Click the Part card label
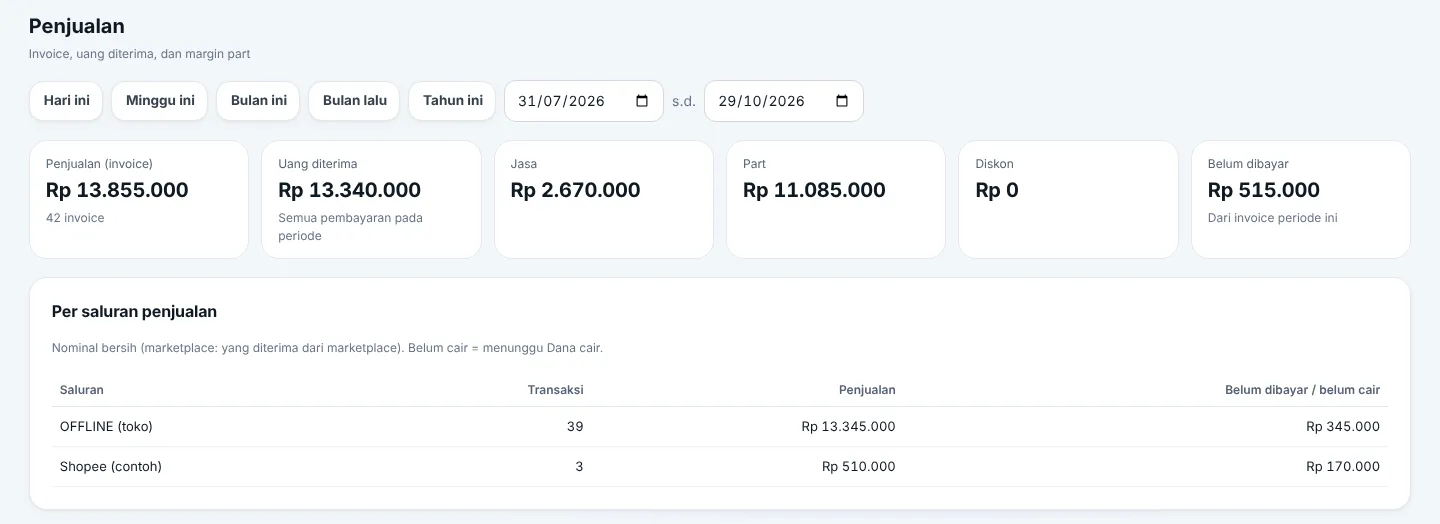1440x524 pixels. point(754,164)
